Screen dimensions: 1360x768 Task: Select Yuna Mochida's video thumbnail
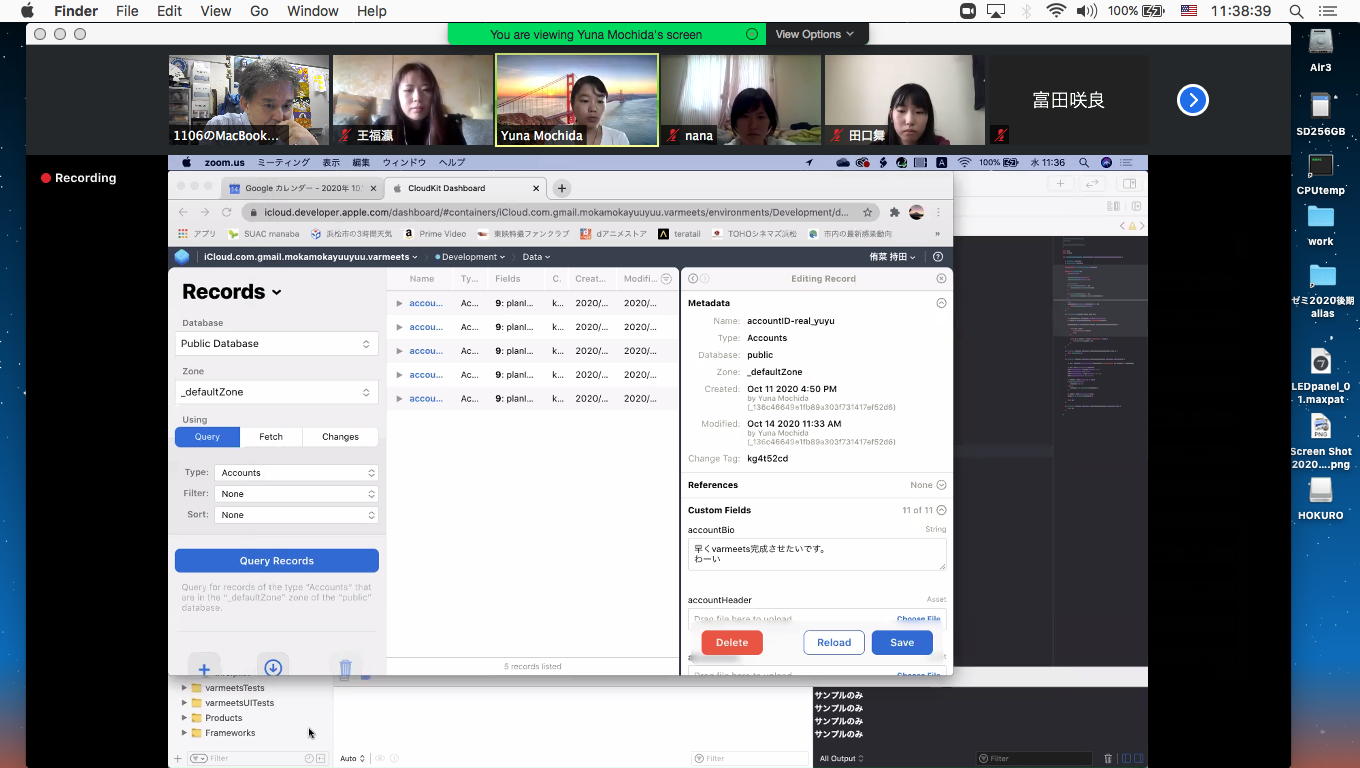(x=577, y=100)
